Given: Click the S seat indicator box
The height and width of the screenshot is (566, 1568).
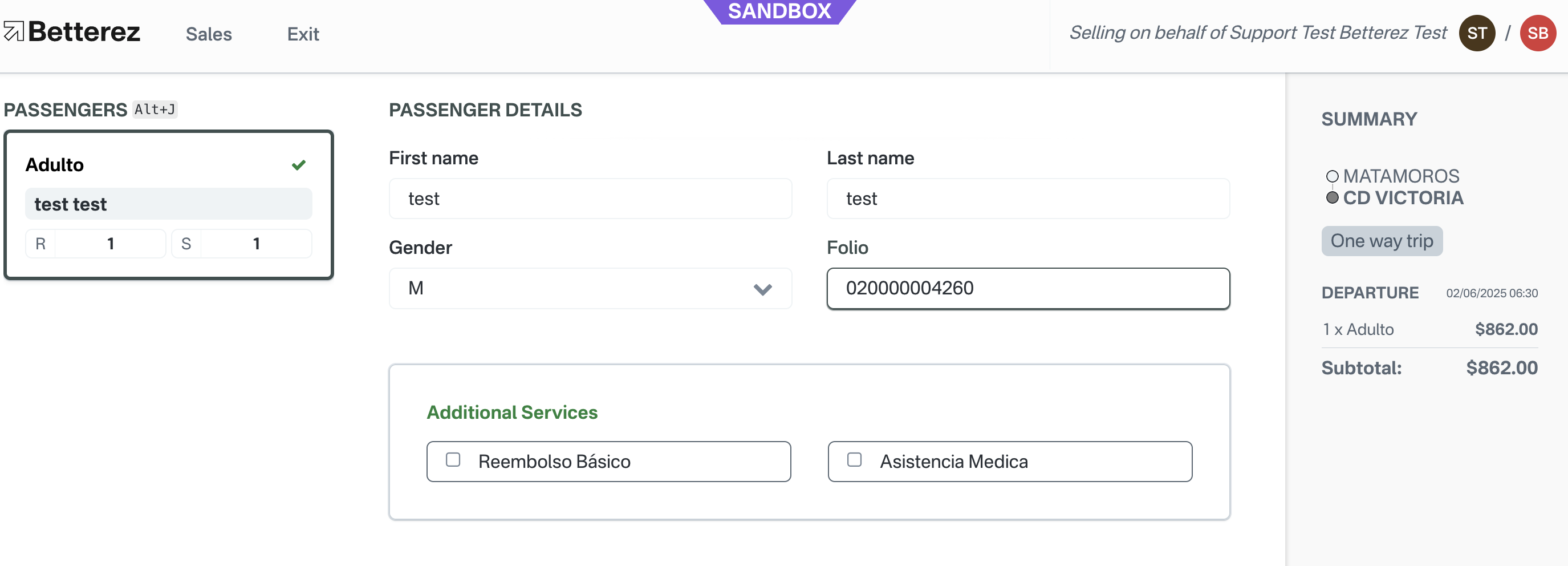Looking at the screenshot, I should pos(242,244).
